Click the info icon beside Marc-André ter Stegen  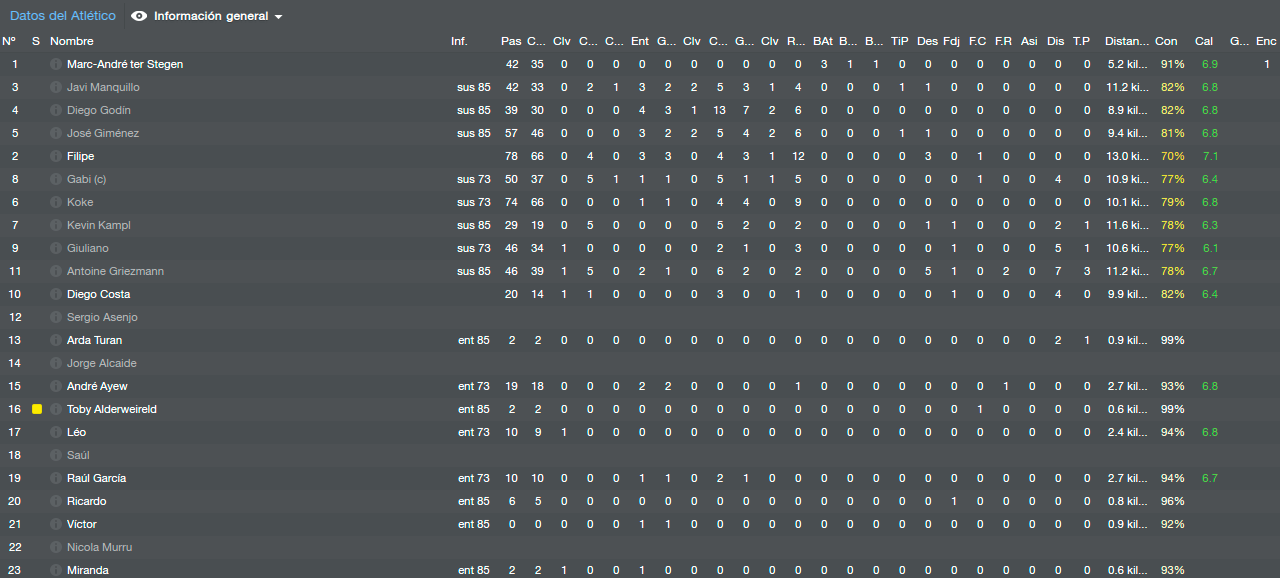[56, 64]
